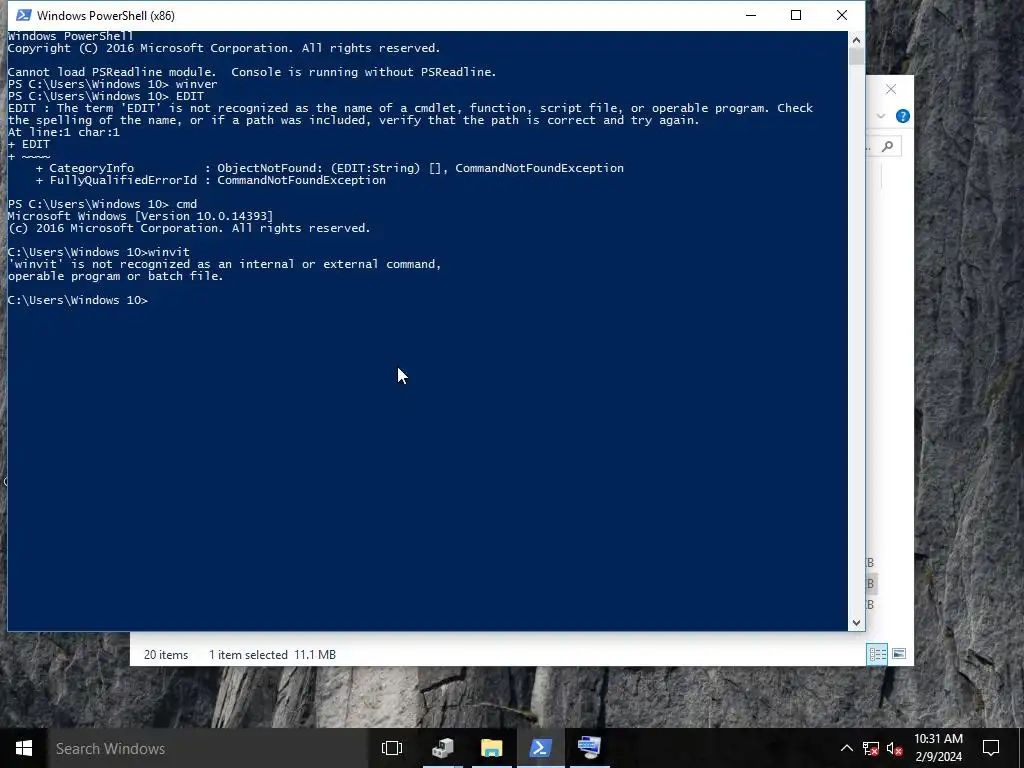The width and height of the screenshot is (1024, 768).
Task: Click '1 item selected 11.1 MB' status text
Action: tap(272, 654)
